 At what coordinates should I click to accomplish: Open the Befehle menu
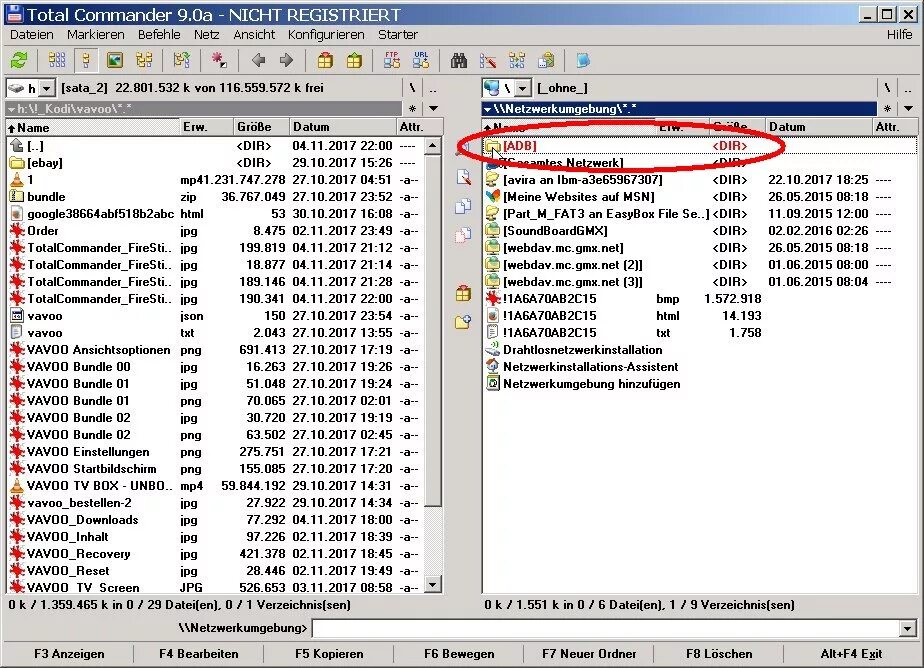click(x=159, y=35)
